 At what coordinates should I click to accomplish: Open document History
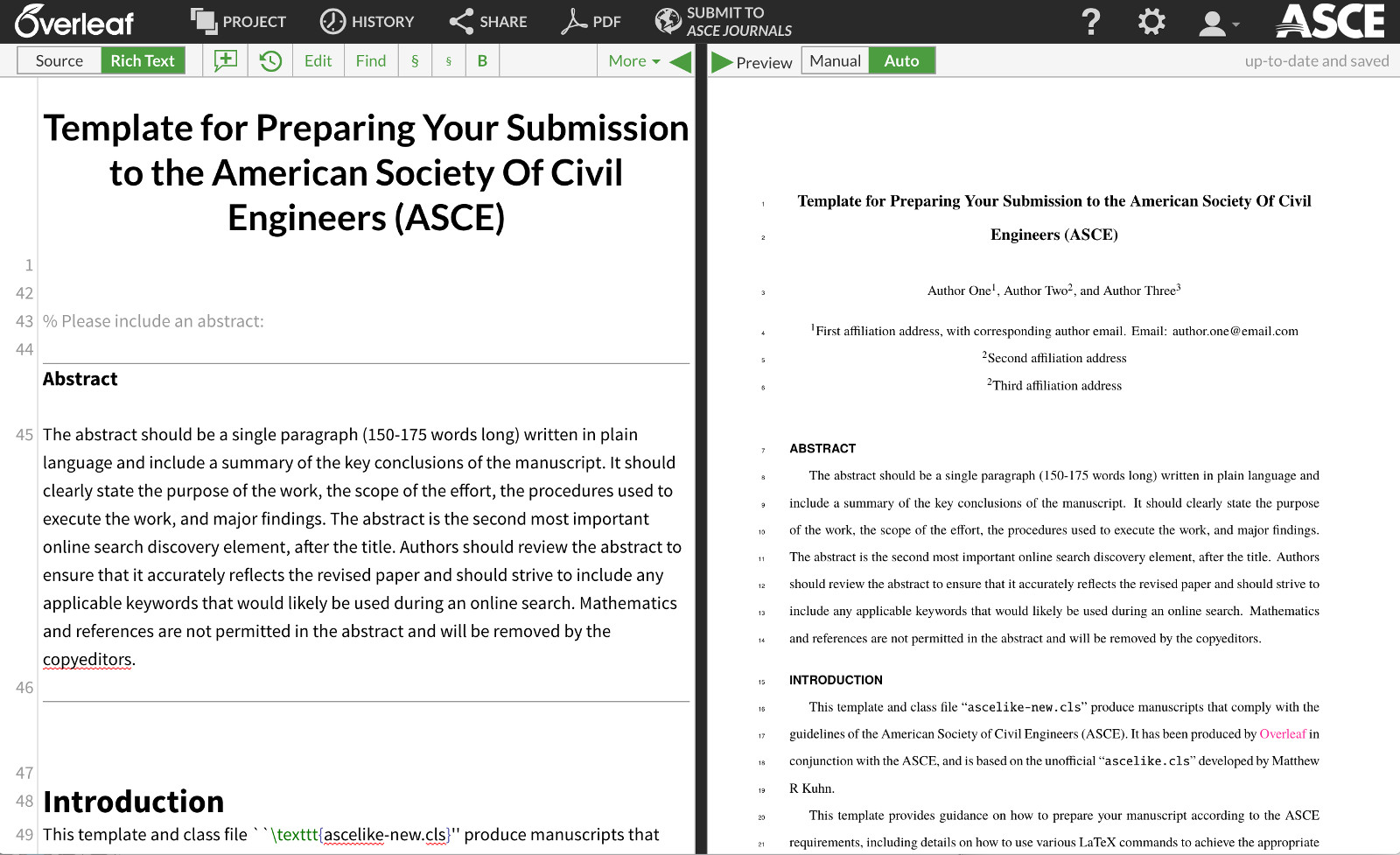click(367, 22)
